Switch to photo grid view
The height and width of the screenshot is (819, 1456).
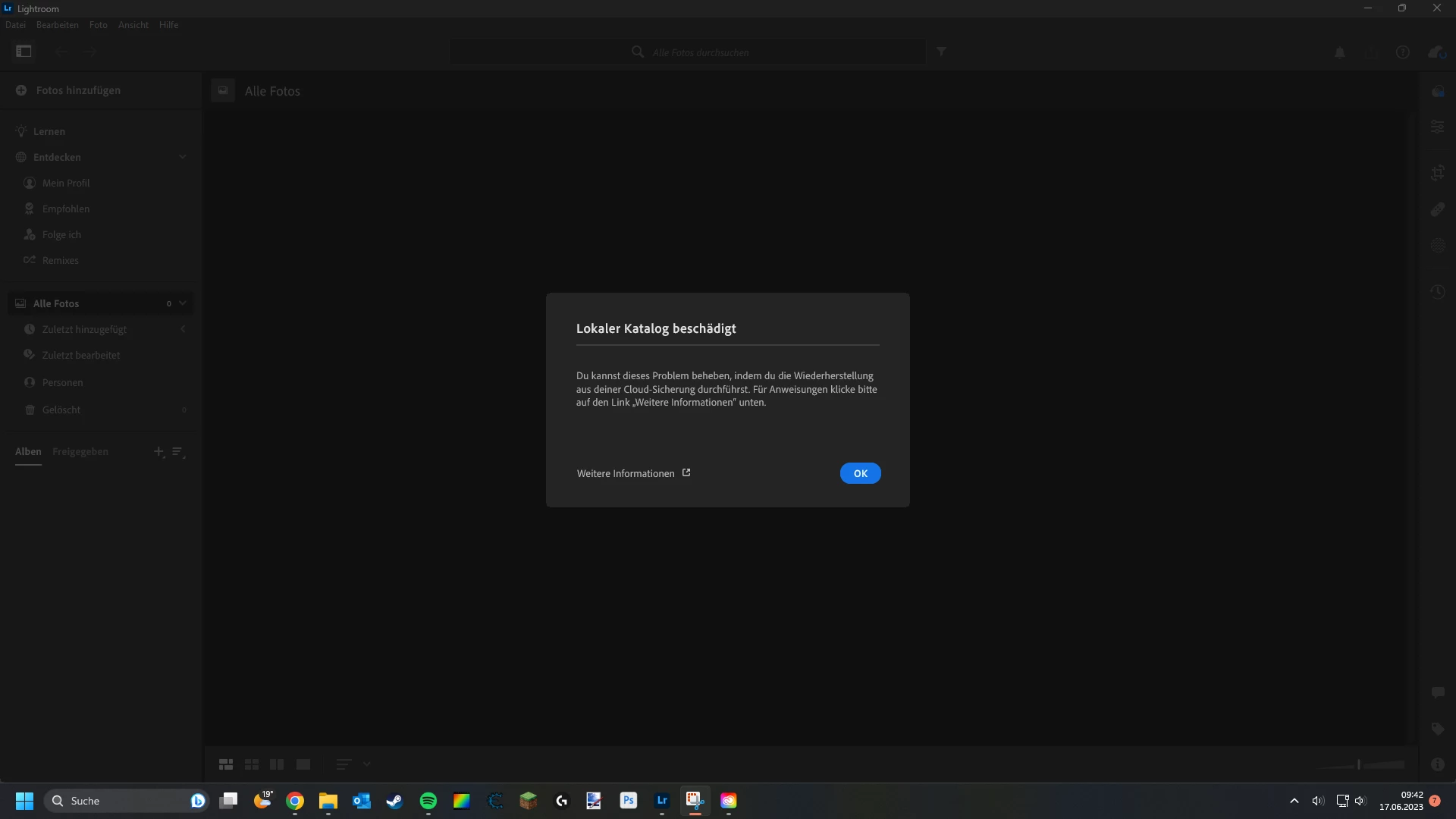226,764
